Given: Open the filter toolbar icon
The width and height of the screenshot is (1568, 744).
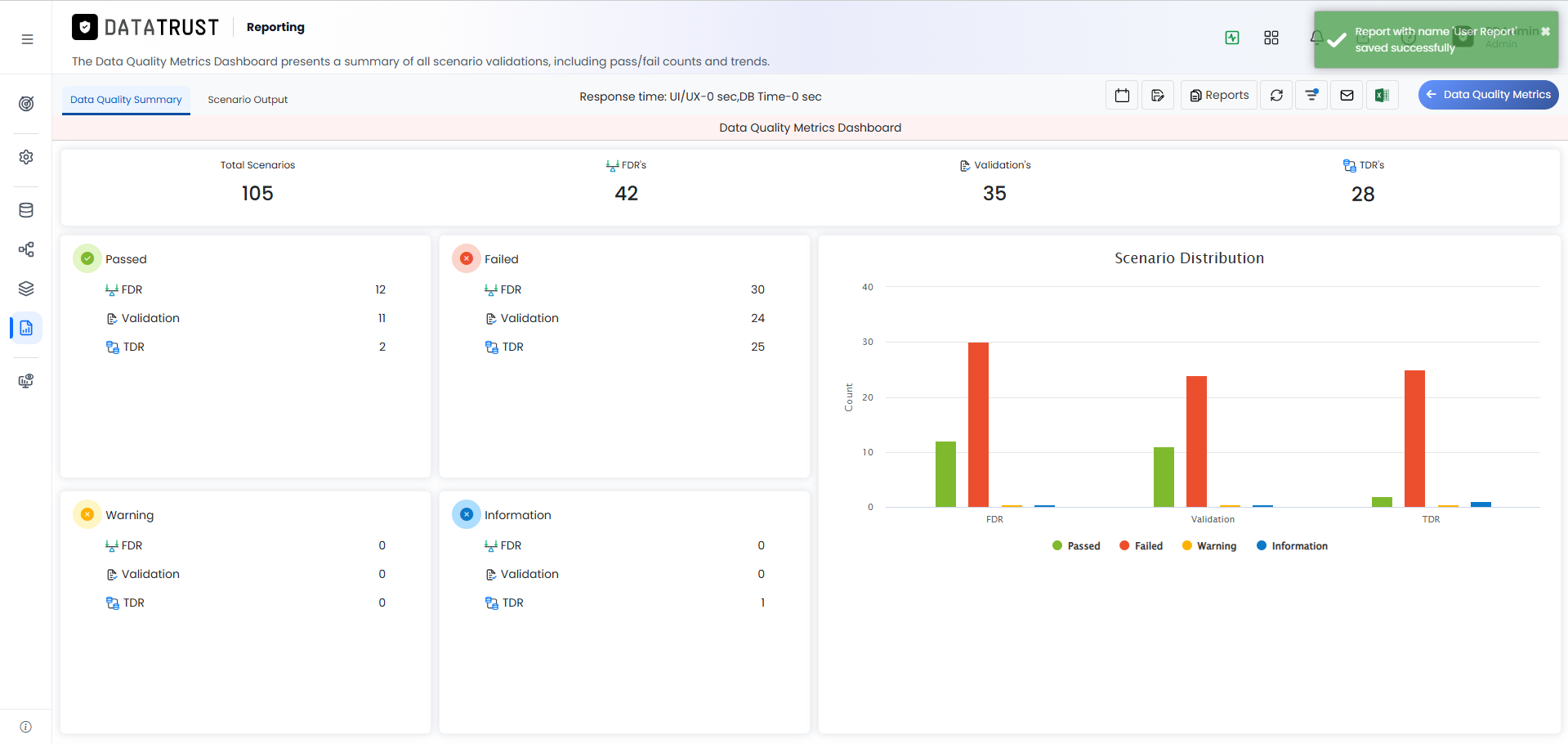Looking at the screenshot, I should tap(1311, 95).
